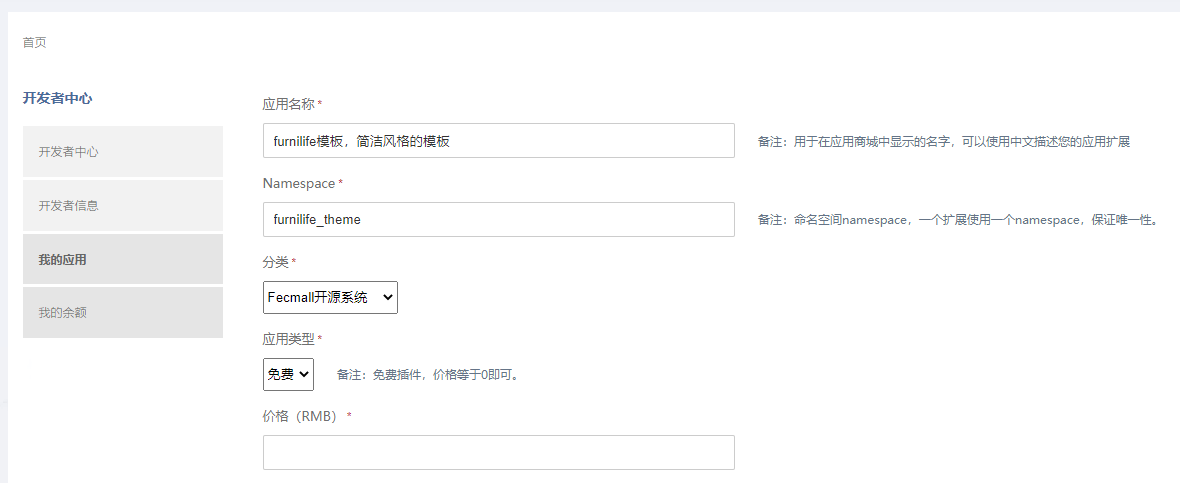The width and height of the screenshot is (1180, 483).
Task: Click the 应用类型 field label
Action: tap(288, 339)
